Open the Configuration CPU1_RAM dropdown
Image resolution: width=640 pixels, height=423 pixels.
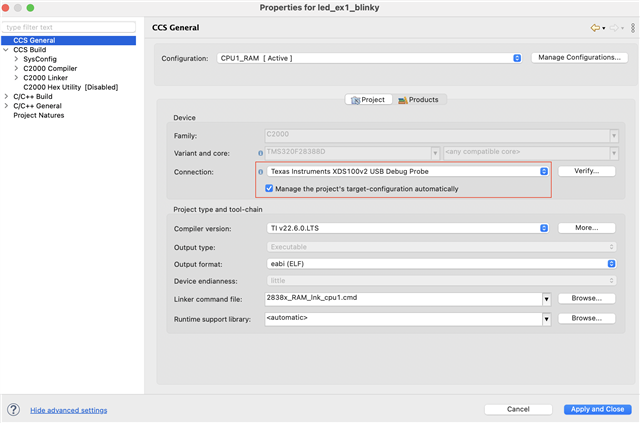coord(517,58)
